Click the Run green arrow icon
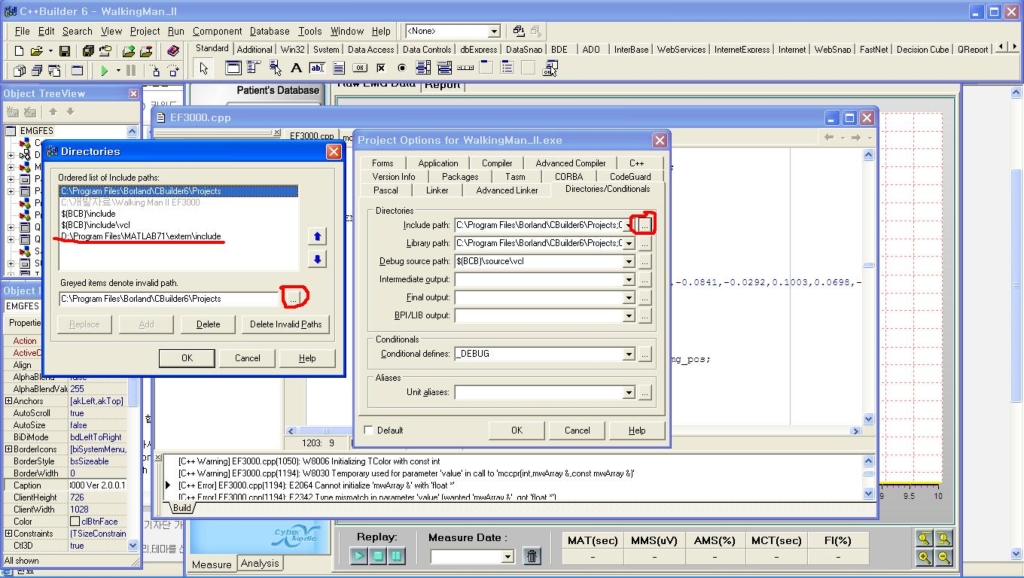Image resolution: width=1024 pixels, height=578 pixels. pyautogui.click(x=104, y=71)
